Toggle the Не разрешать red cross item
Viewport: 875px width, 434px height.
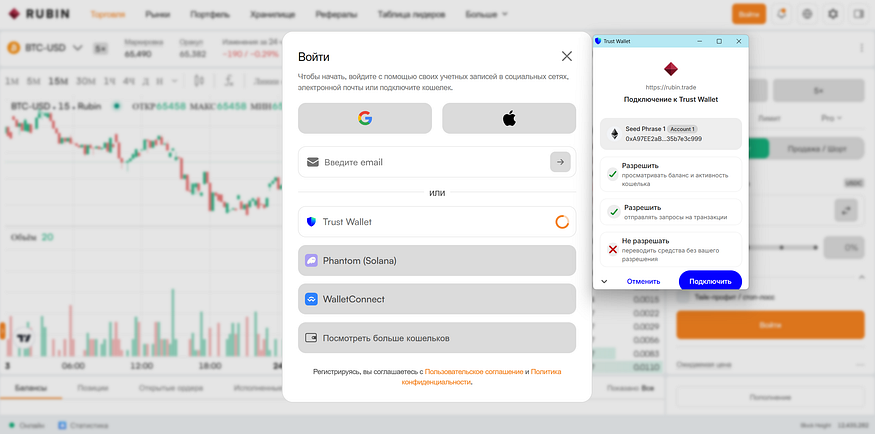tap(613, 249)
